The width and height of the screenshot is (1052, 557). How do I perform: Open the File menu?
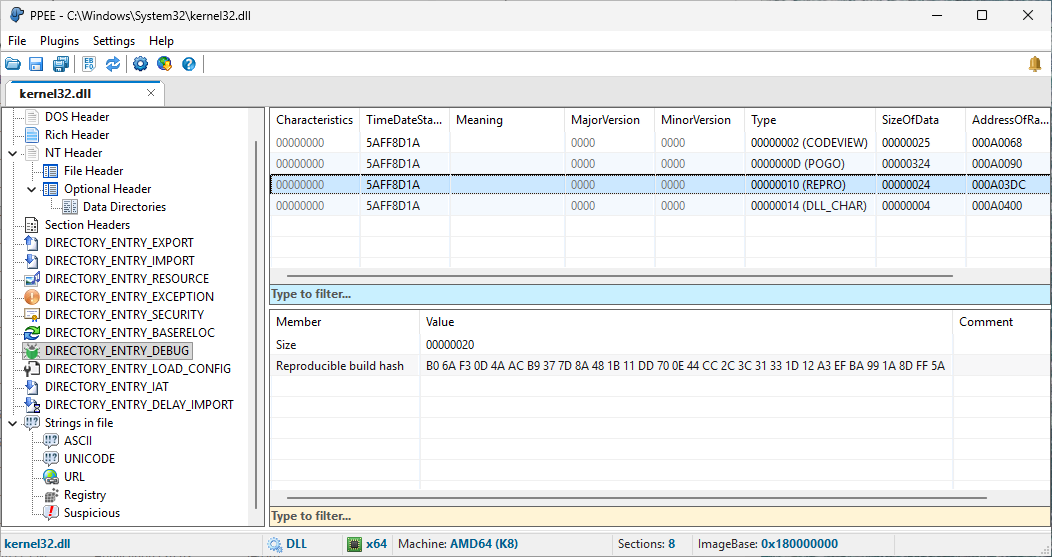[17, 41]
